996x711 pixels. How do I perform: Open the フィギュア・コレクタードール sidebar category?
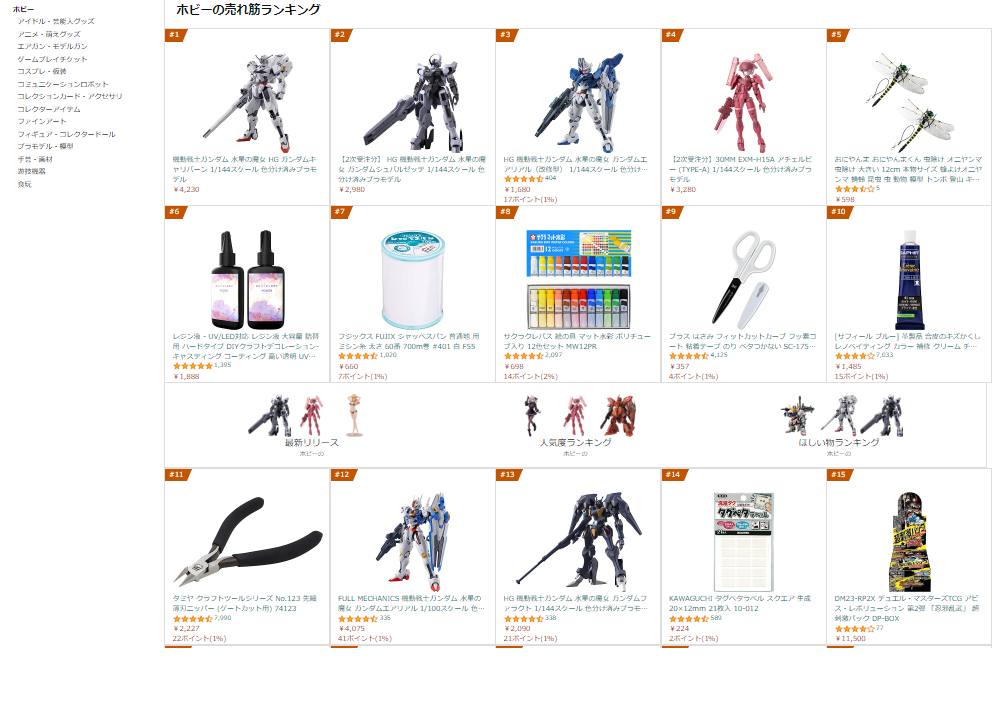[x=66, y=134]
